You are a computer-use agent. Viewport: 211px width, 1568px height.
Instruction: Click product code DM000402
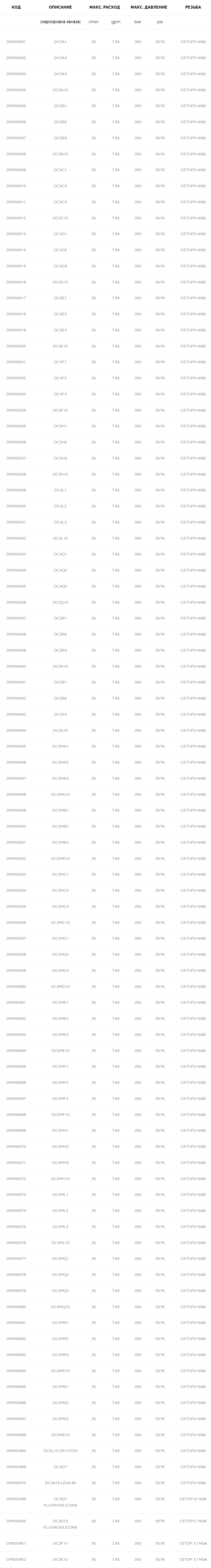click(16, 1560)
